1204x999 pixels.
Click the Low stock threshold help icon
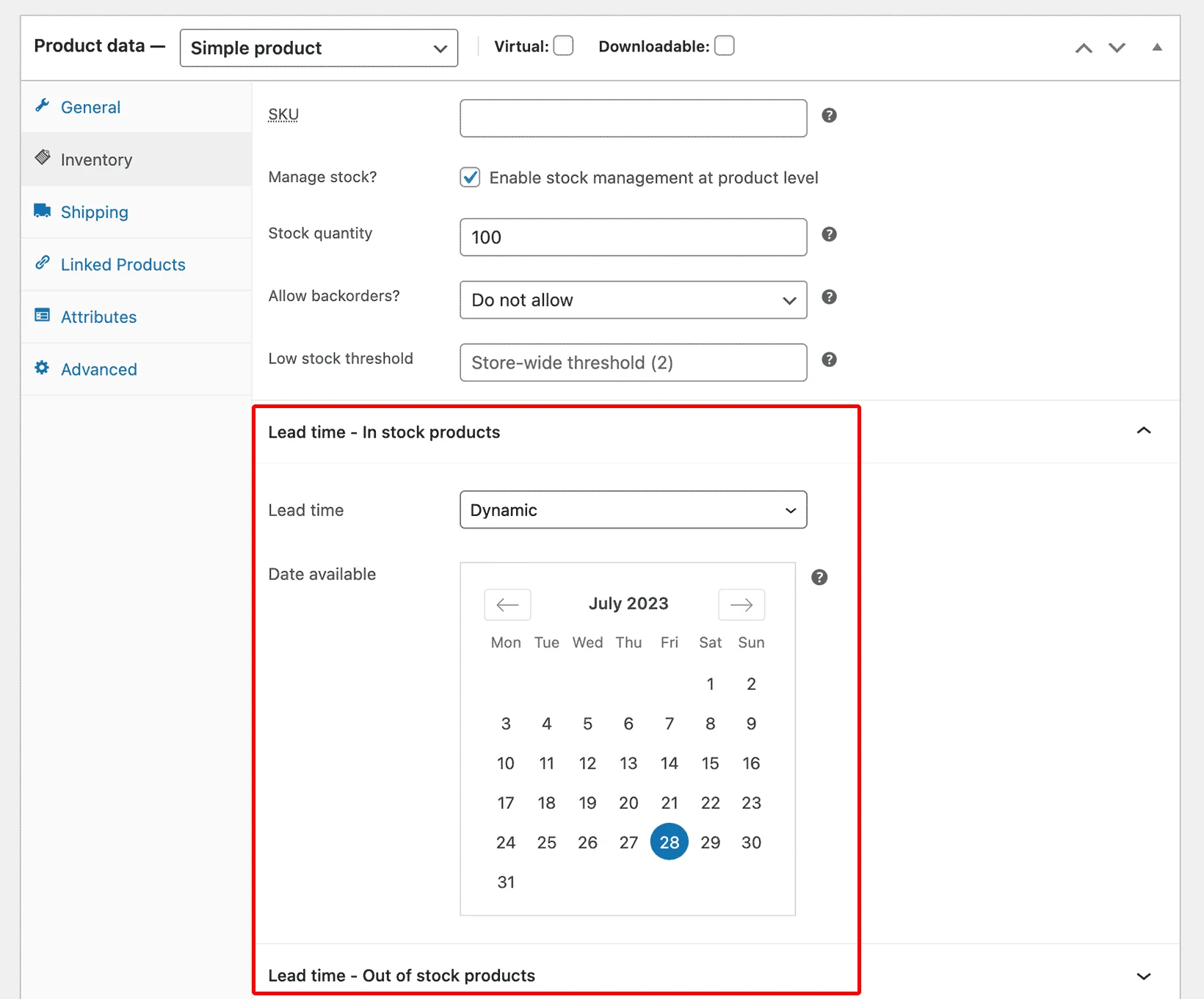[x=829, y=360]
